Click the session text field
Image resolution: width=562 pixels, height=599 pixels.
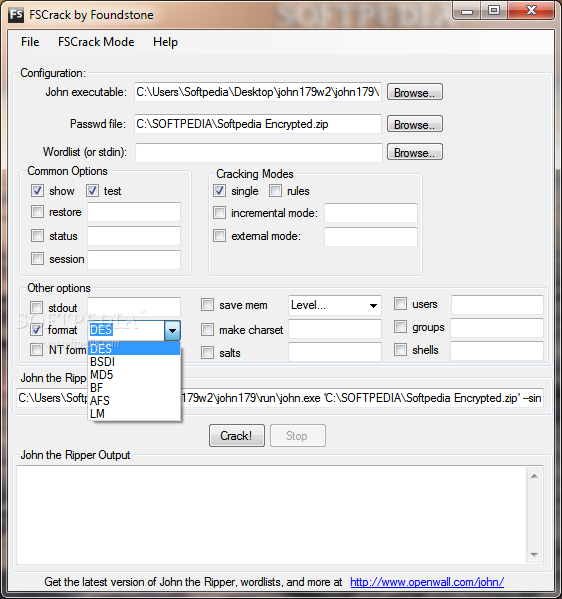coord(134,260)
